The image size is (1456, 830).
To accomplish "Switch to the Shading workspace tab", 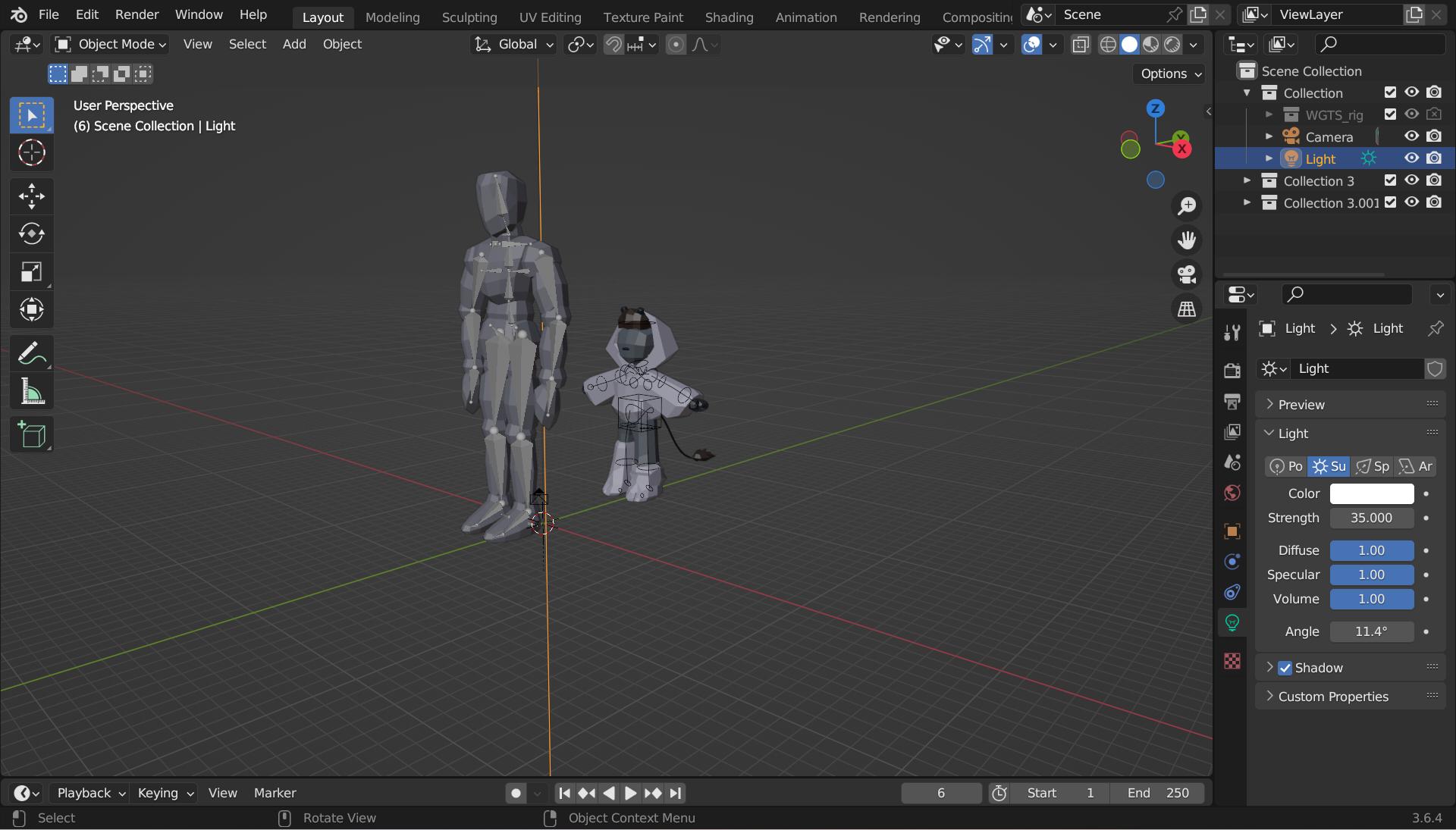I will [x=729, y=17].
